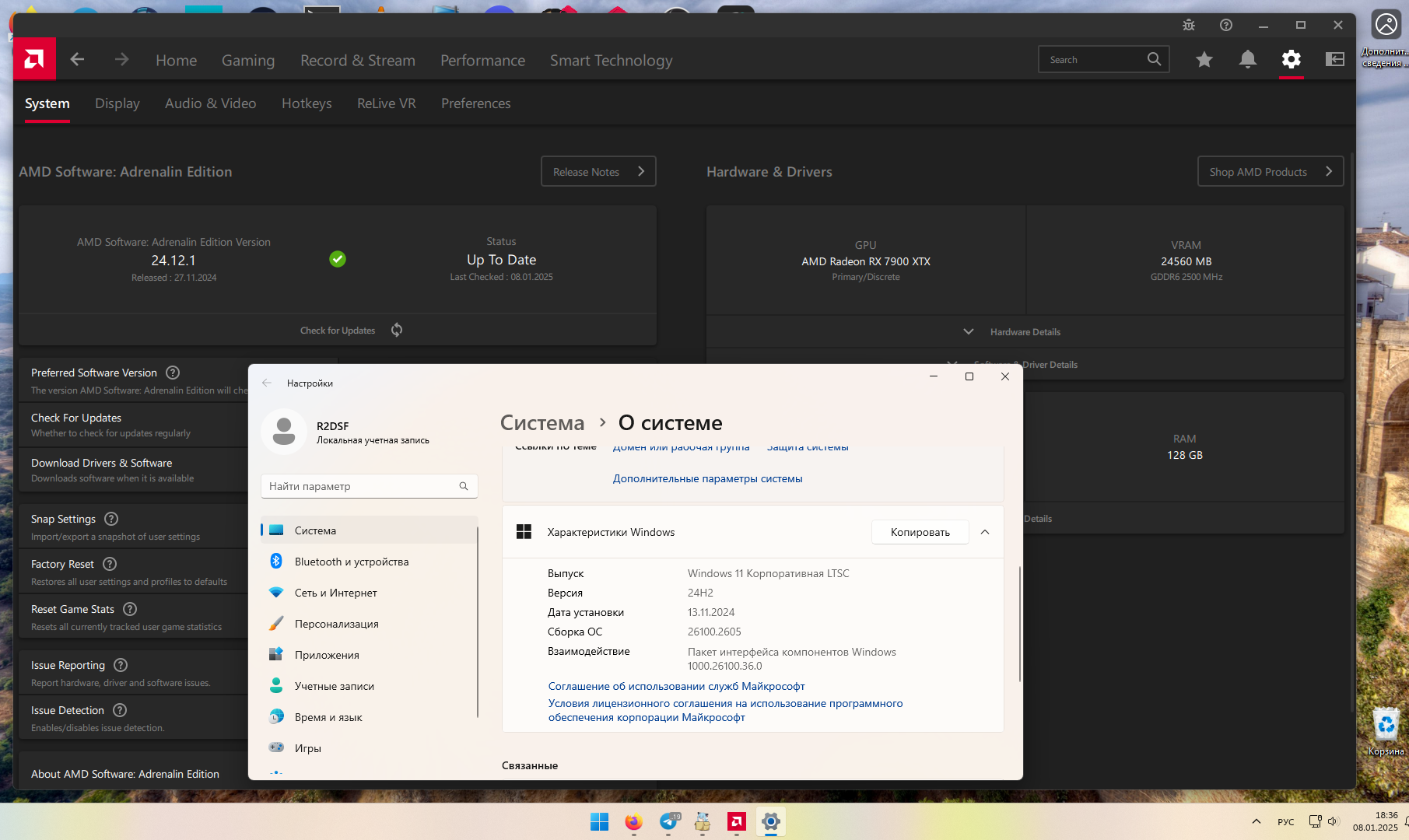
Task: Click Check for Updates
Action: 338,331
